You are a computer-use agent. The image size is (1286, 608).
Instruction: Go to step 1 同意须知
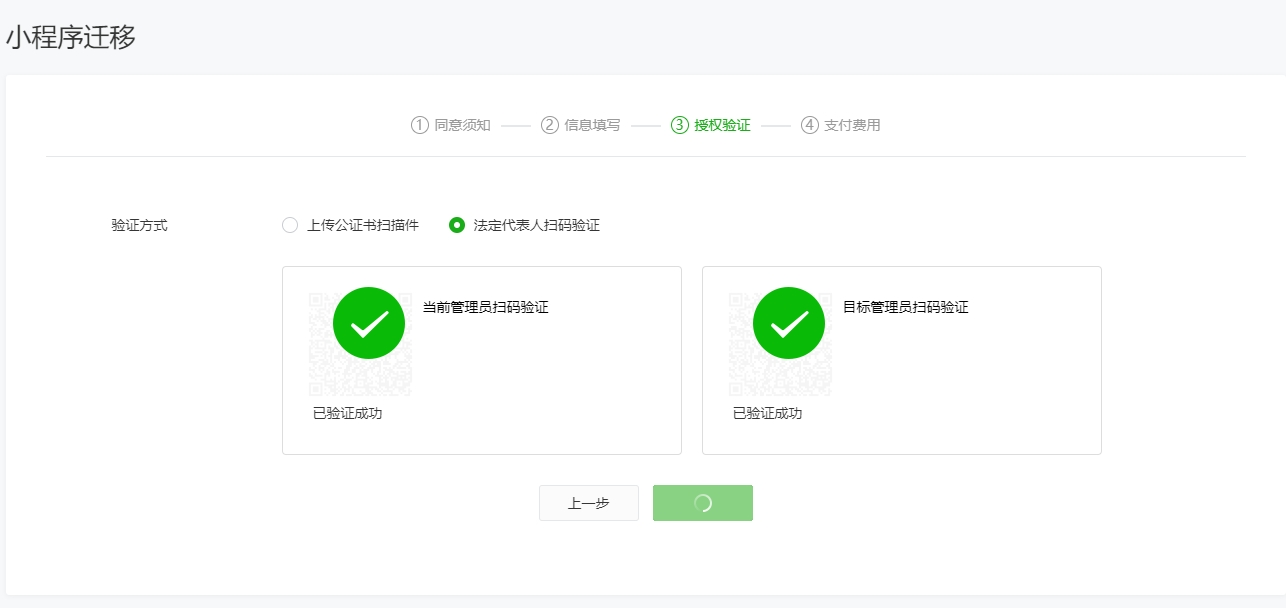(451, 125)
